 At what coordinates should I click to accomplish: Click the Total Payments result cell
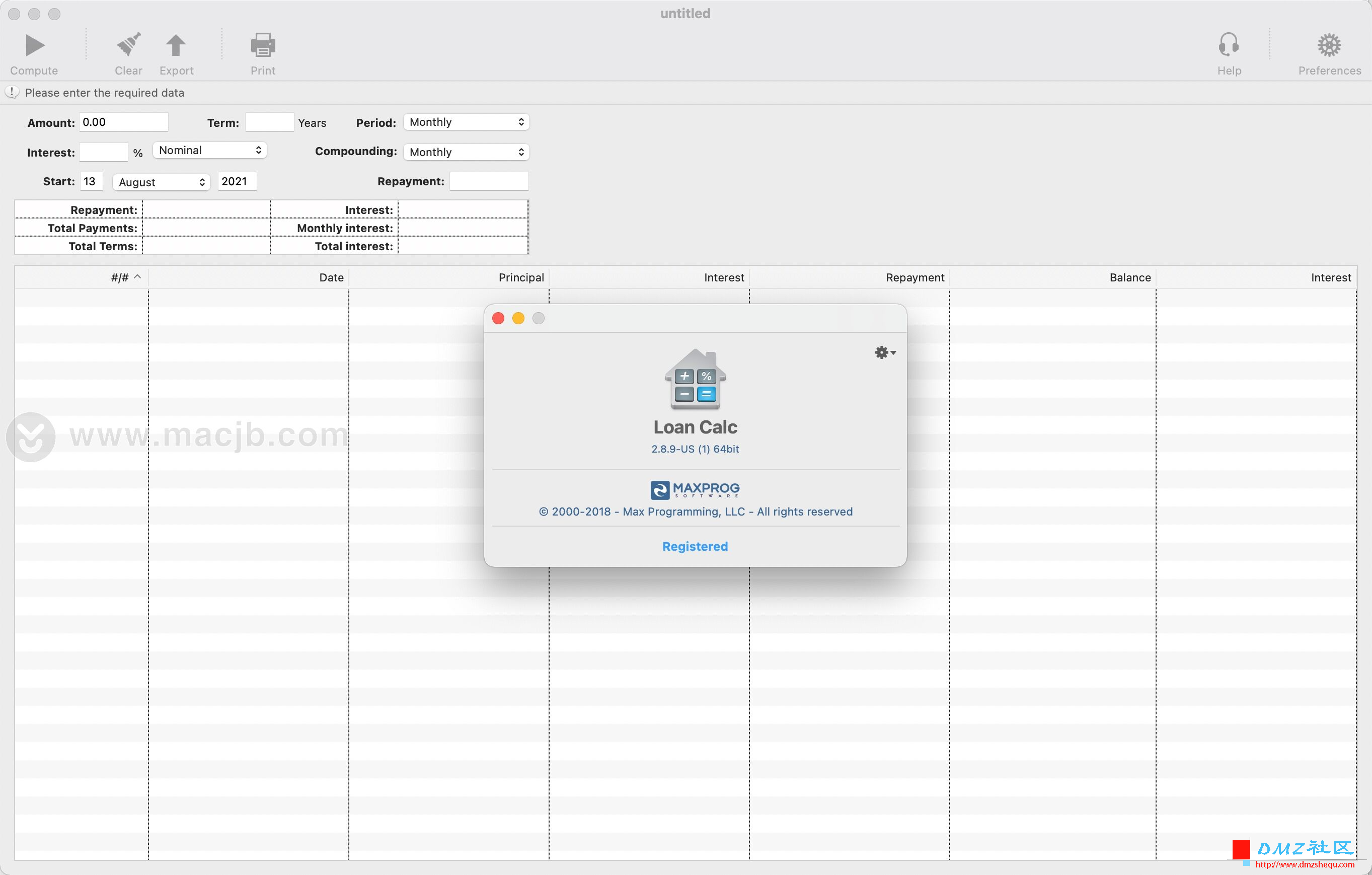click(206, 228)
